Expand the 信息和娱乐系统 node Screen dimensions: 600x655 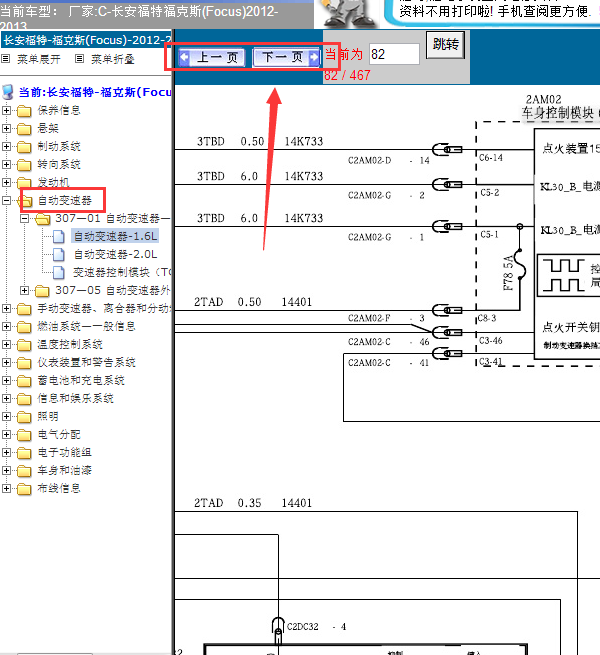pos(6,399)
